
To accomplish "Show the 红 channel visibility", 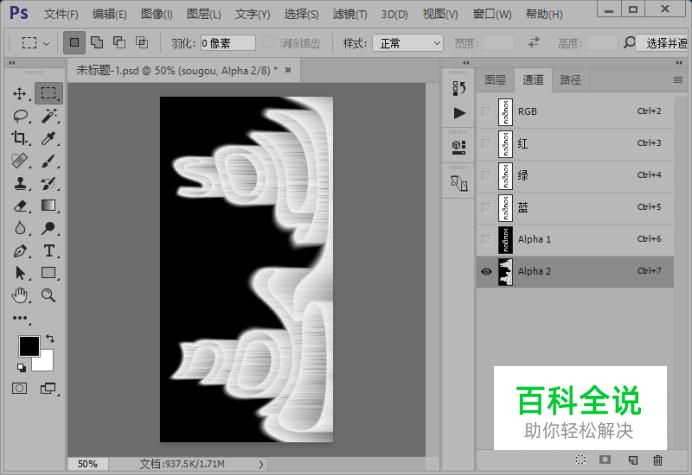I will (x=486, y=143).
